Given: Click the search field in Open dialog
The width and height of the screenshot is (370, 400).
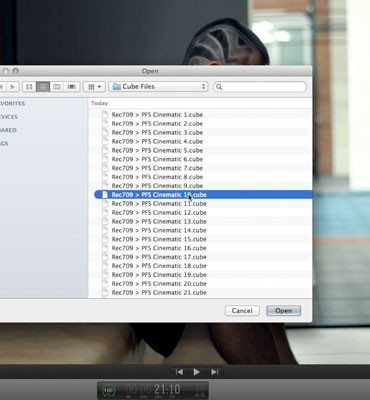Looking at the screenshot, I should [x=260, y=87].
